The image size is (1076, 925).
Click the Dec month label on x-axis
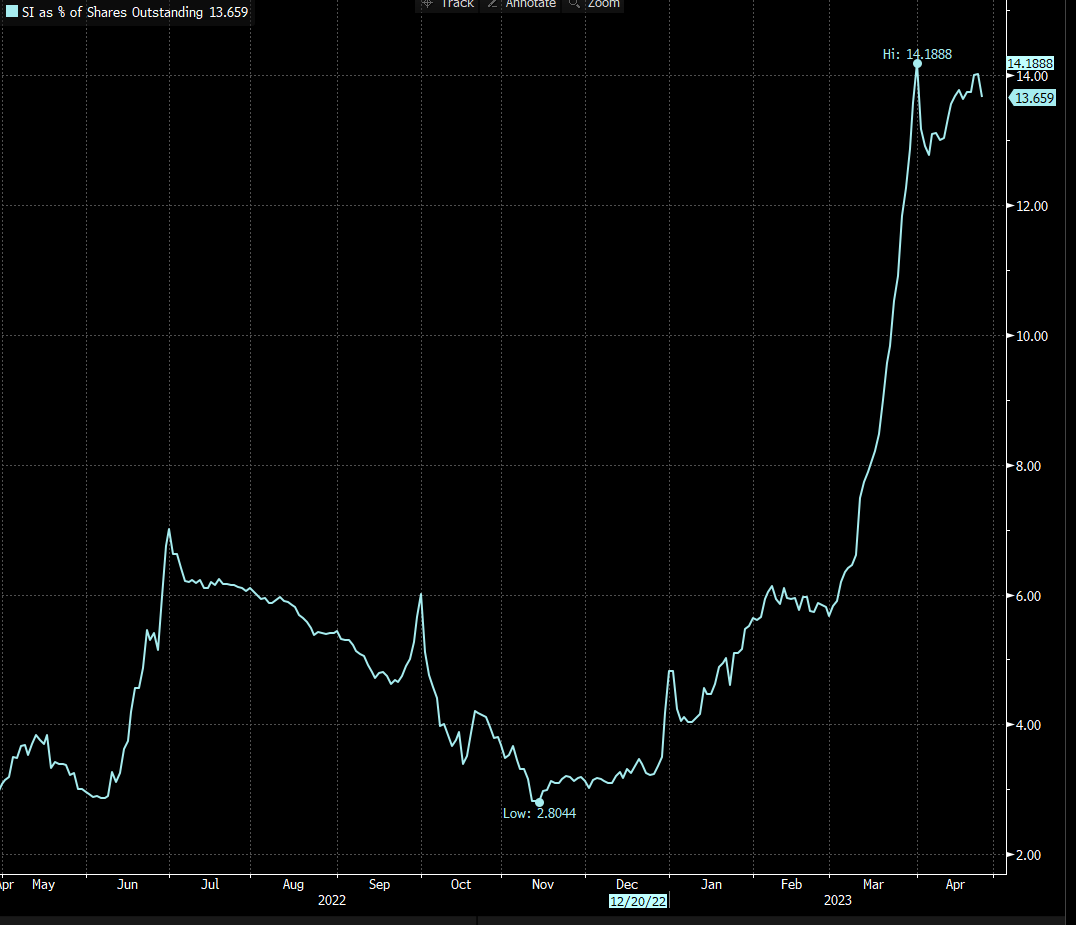coord(626,884)
